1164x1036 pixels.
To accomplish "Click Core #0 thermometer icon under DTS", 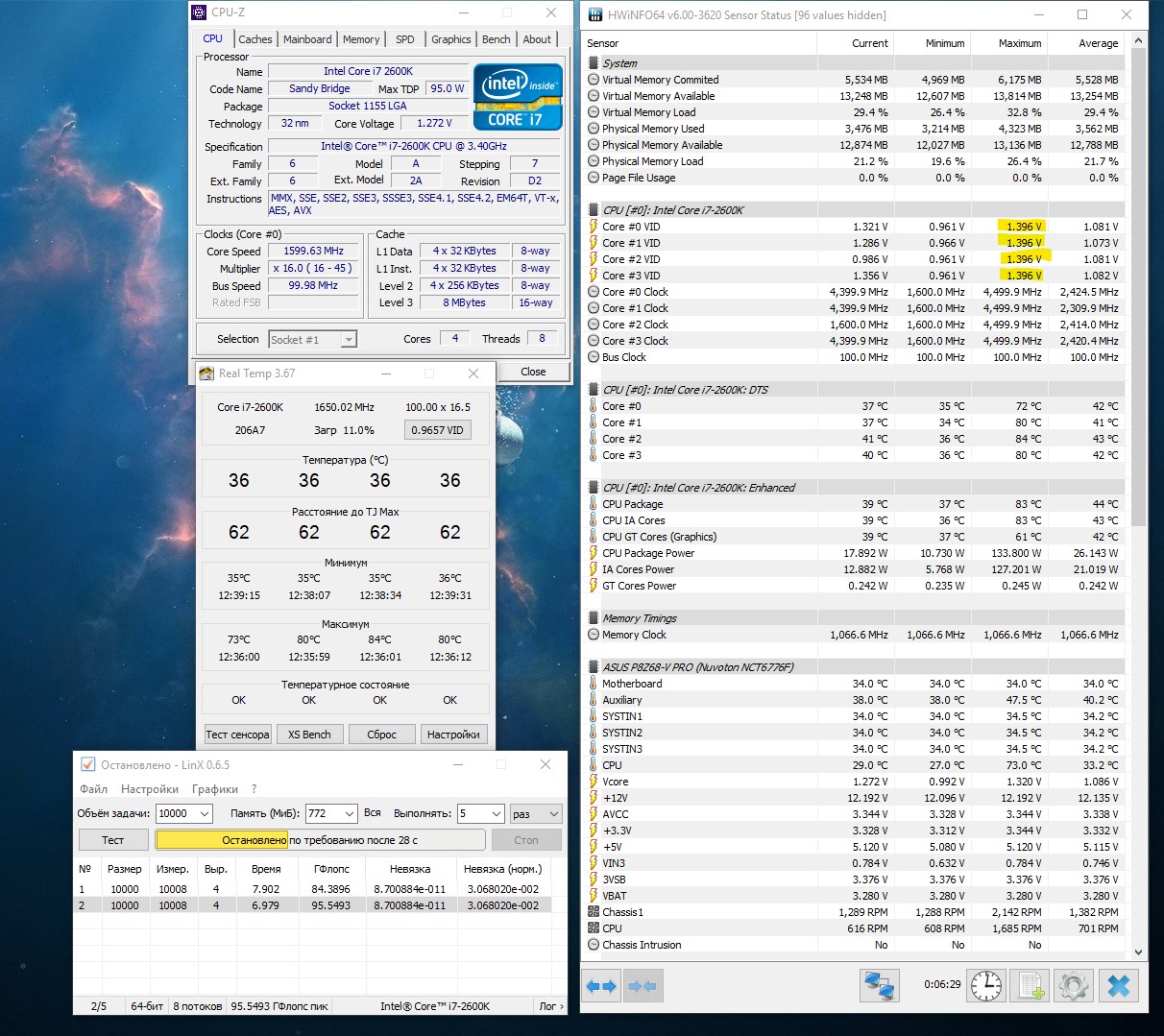I will pyautogui.click(x=594, y=406).
